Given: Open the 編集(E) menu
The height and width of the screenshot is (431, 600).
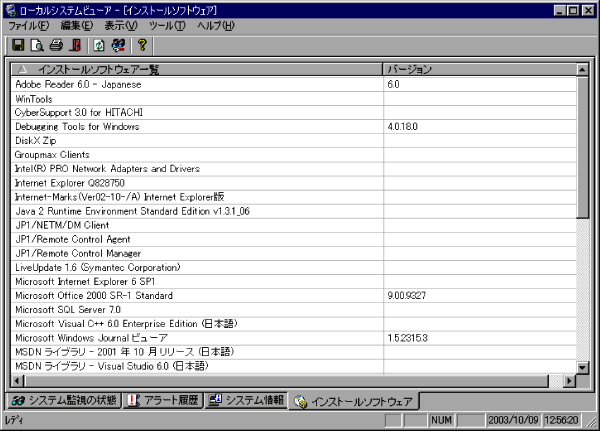Looking at the screenshot, I should coord(77,26).
